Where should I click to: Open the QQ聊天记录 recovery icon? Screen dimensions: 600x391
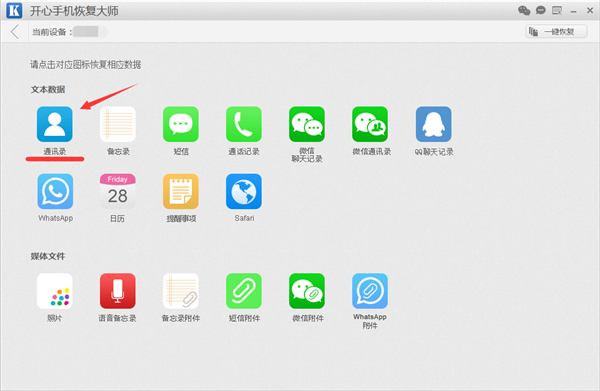coord(434,124)
